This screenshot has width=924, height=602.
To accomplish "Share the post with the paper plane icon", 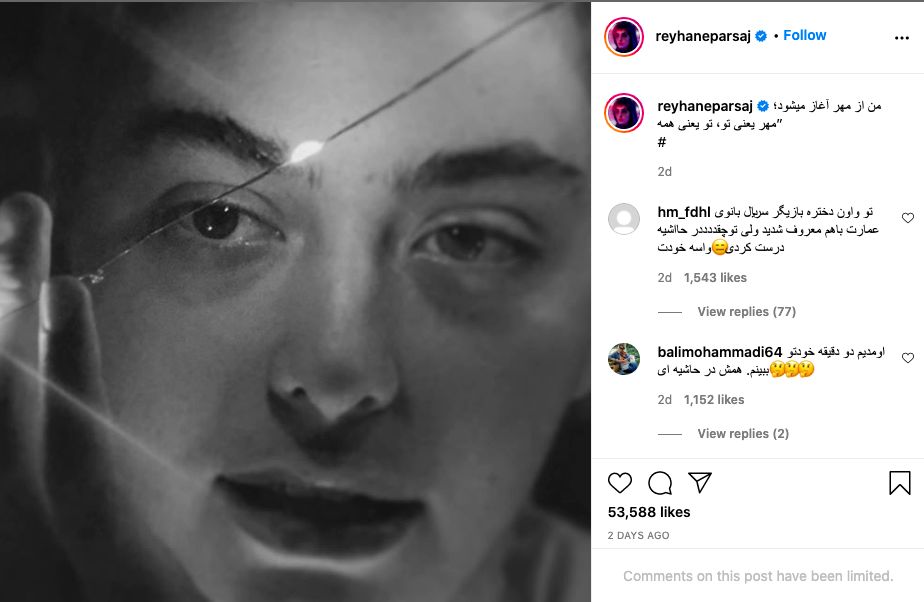I will 700,483.
